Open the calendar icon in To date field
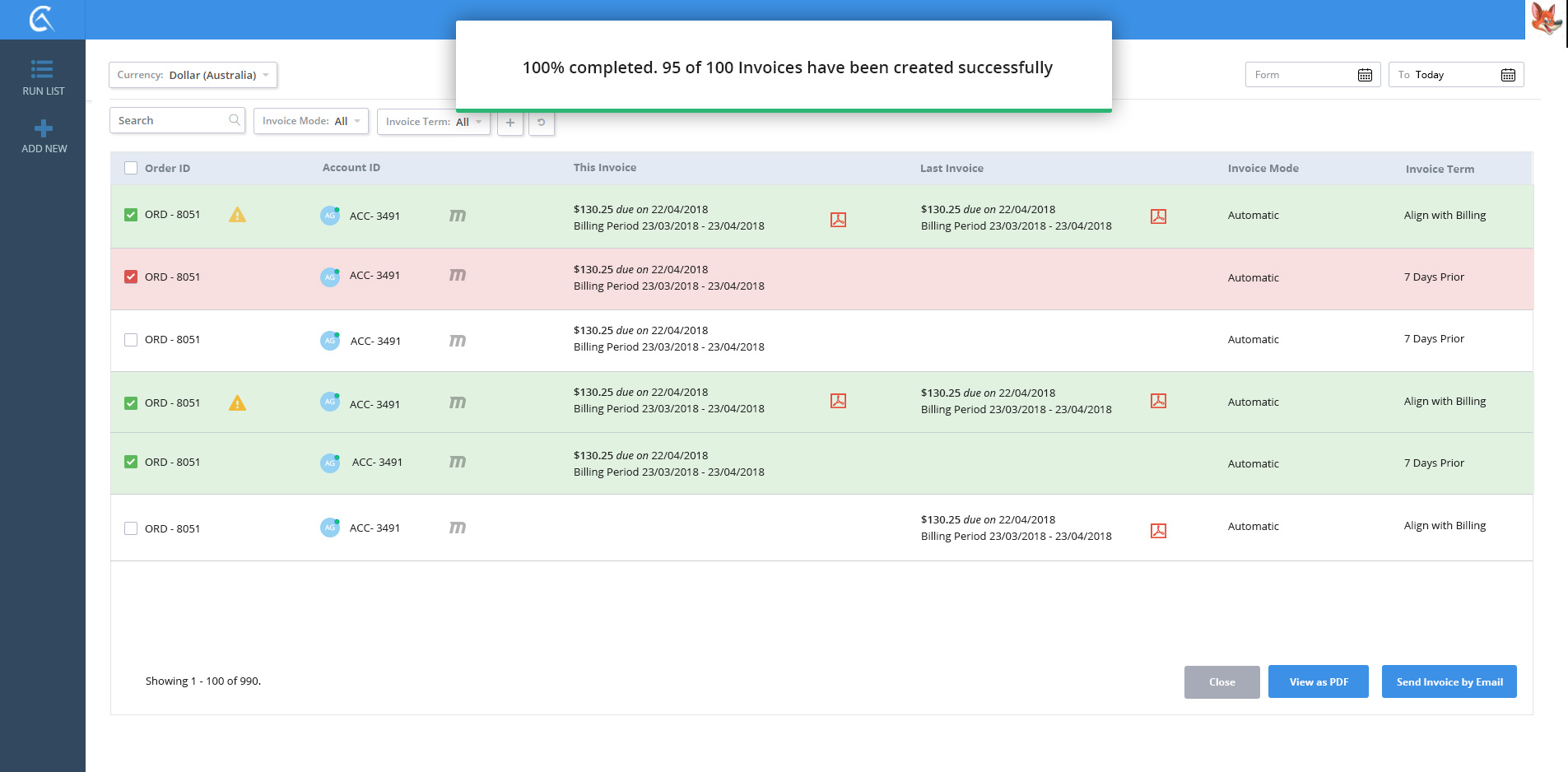This screenshot has width=1568, height=772. click(1507, 75)
